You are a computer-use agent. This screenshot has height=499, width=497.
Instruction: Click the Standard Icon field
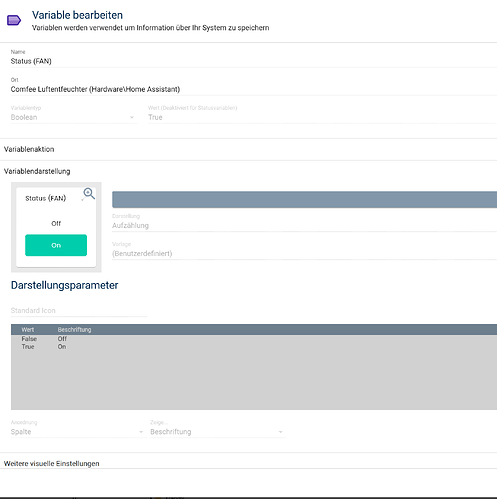pyautogui.click(x=79, y=311)
